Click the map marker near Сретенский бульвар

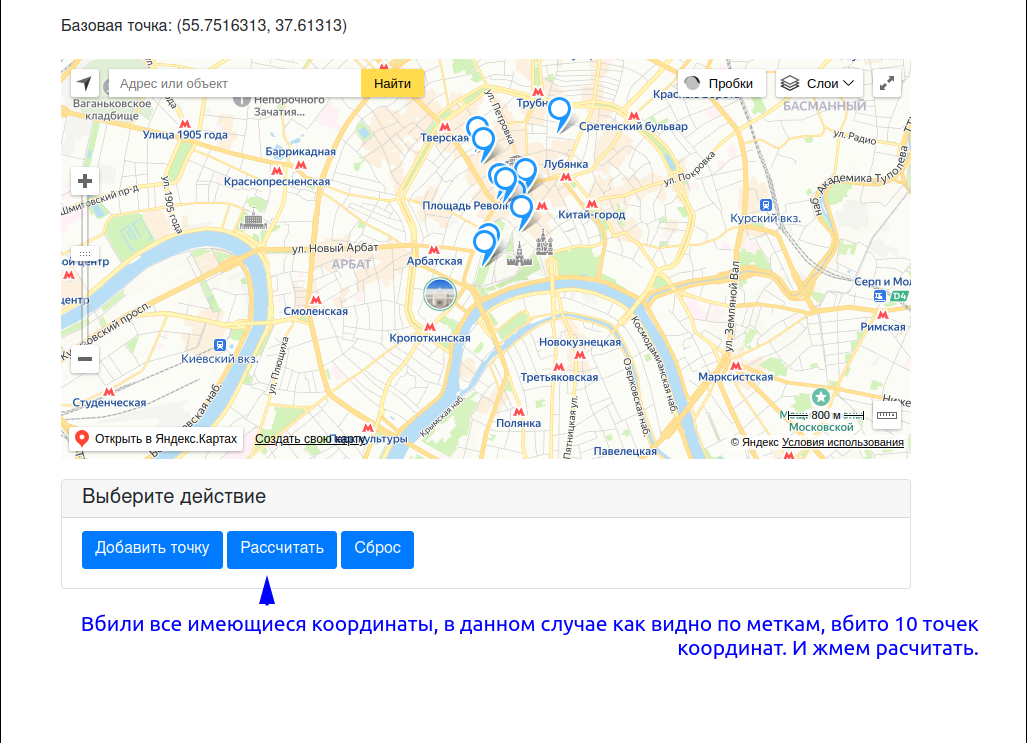[x=560, y=112]
